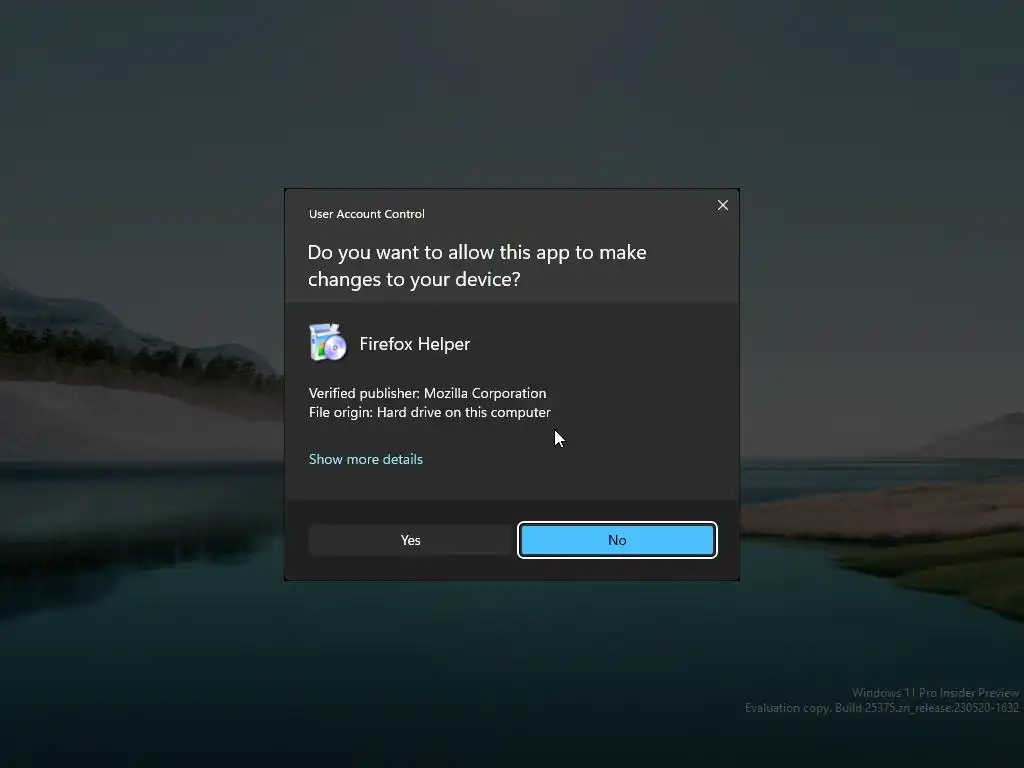Click the Verified publisher: Mozilla Corporation text

click(x=428, y=393)
